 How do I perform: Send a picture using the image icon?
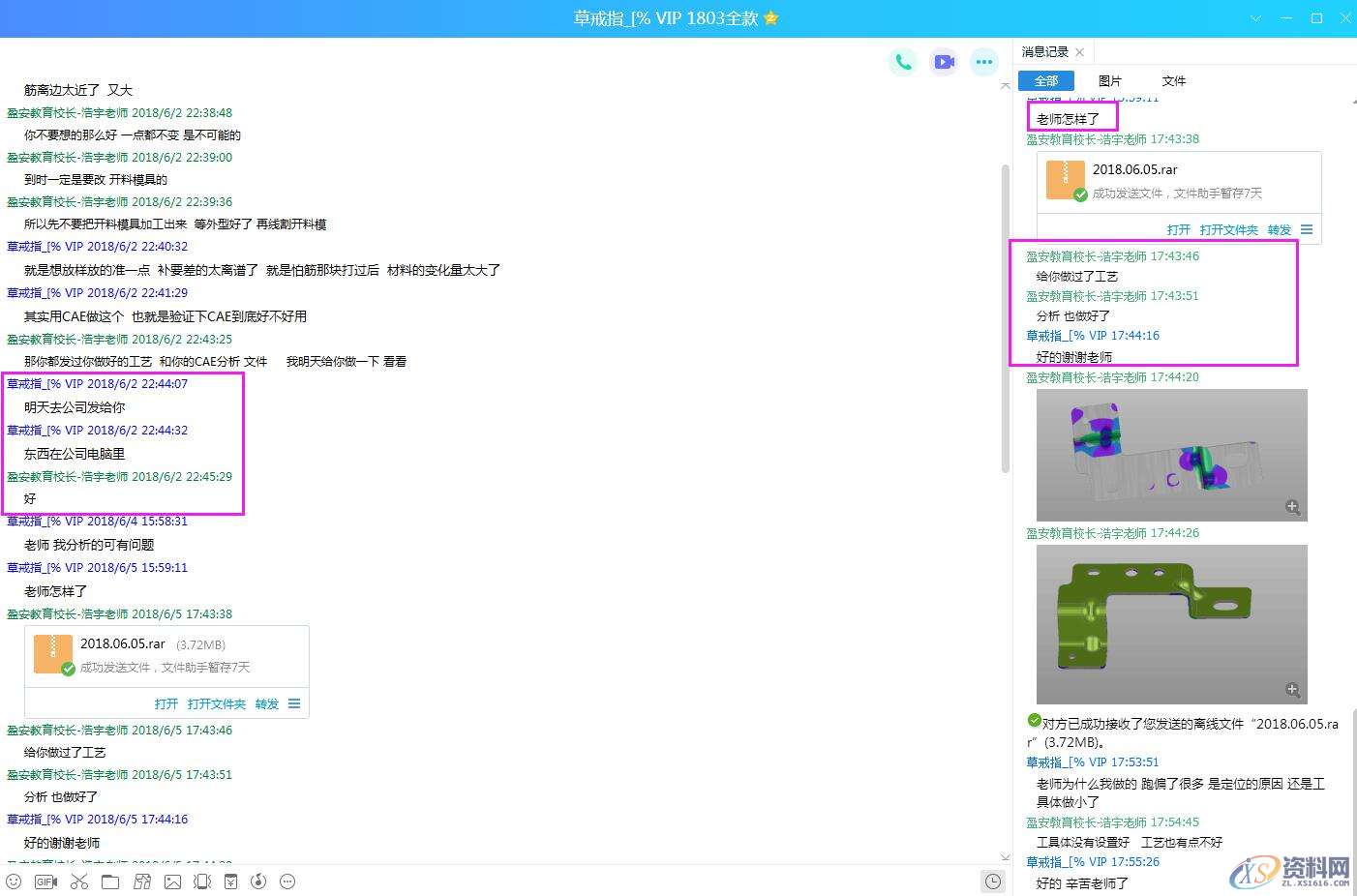pos(173,881)
